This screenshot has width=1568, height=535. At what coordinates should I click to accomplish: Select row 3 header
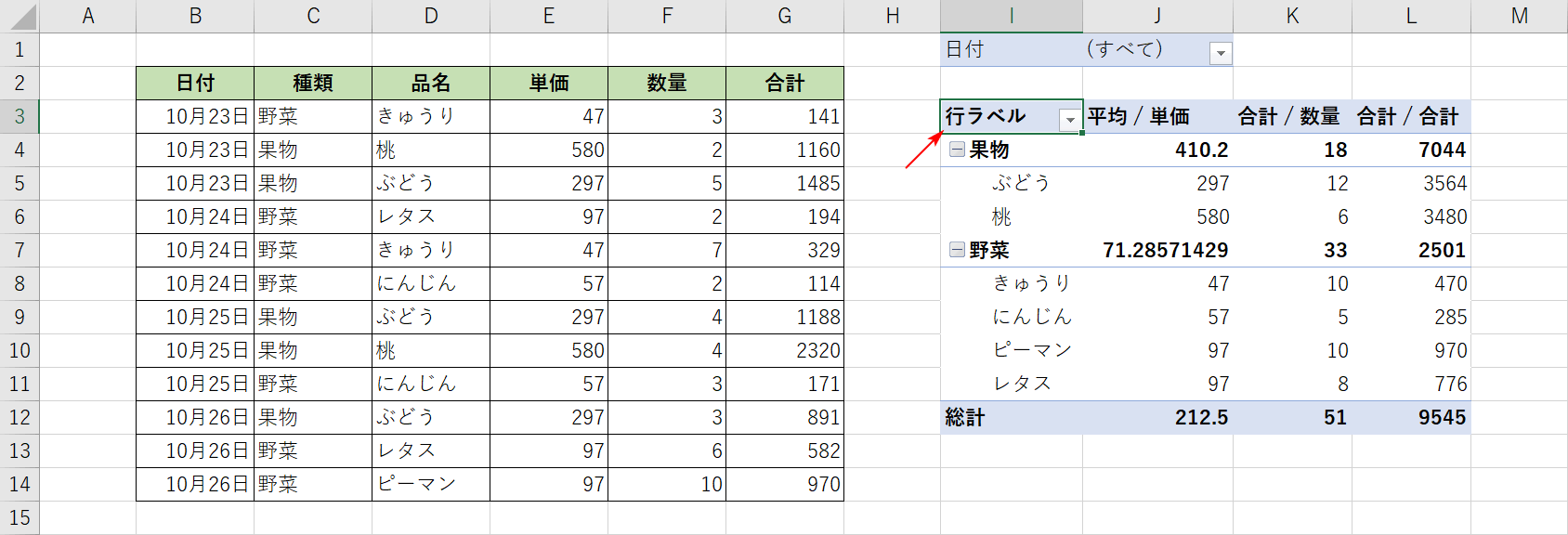[x=20, y=116]
